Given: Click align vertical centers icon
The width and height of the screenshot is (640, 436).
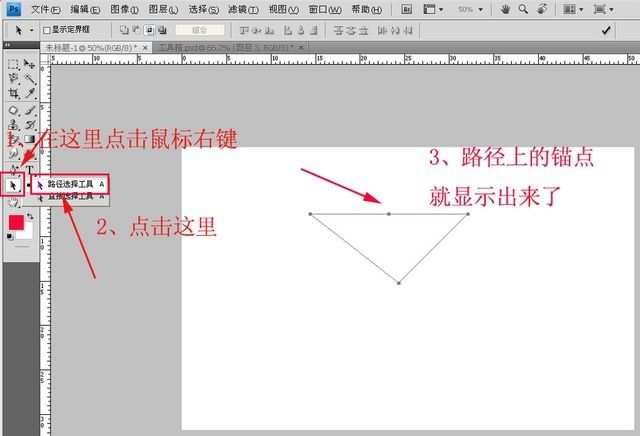Looking at the screenshot, I should [257, 30].
